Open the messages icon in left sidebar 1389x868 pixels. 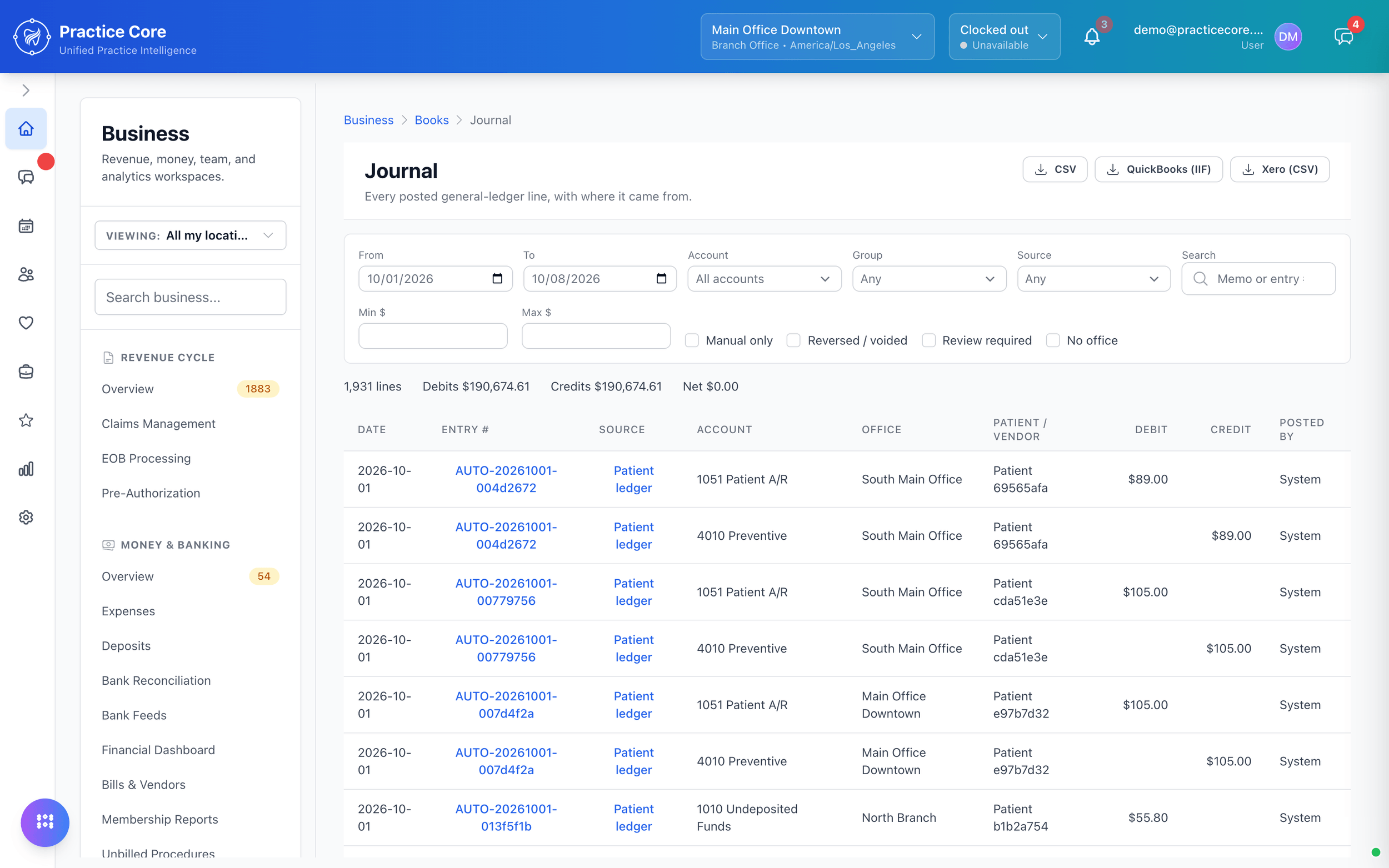[x=26, y=177]
